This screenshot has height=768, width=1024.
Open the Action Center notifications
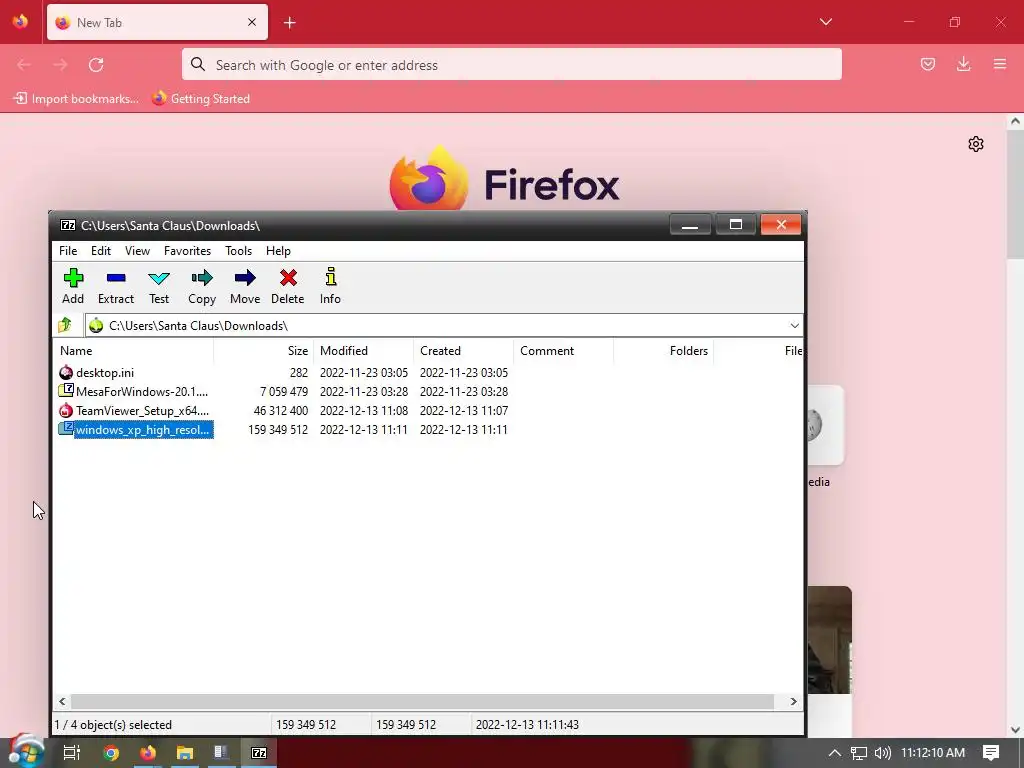tap(991, 752)
